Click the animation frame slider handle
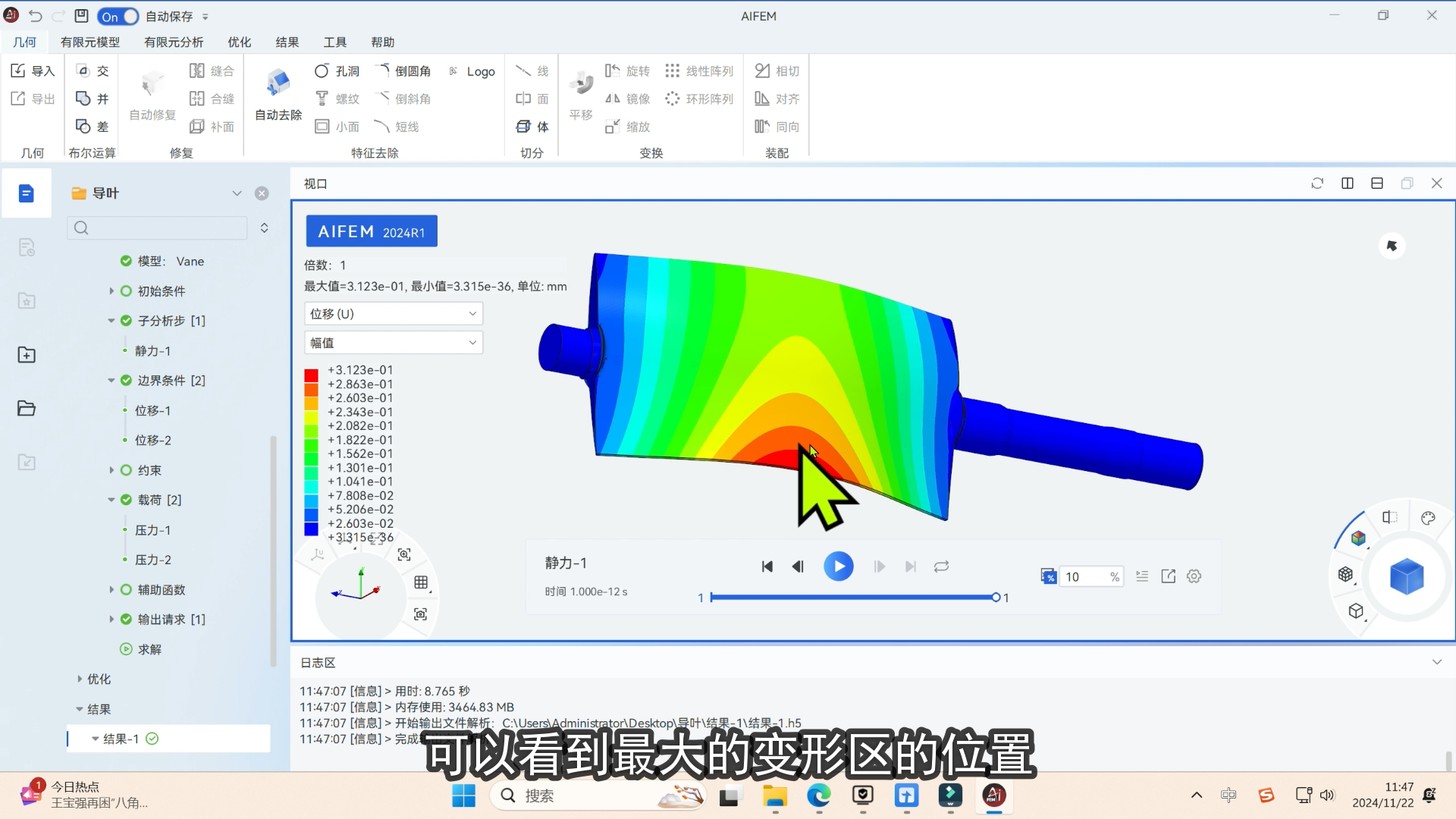Viewport: 1456px width, 819px height. [x=996, y=598]
